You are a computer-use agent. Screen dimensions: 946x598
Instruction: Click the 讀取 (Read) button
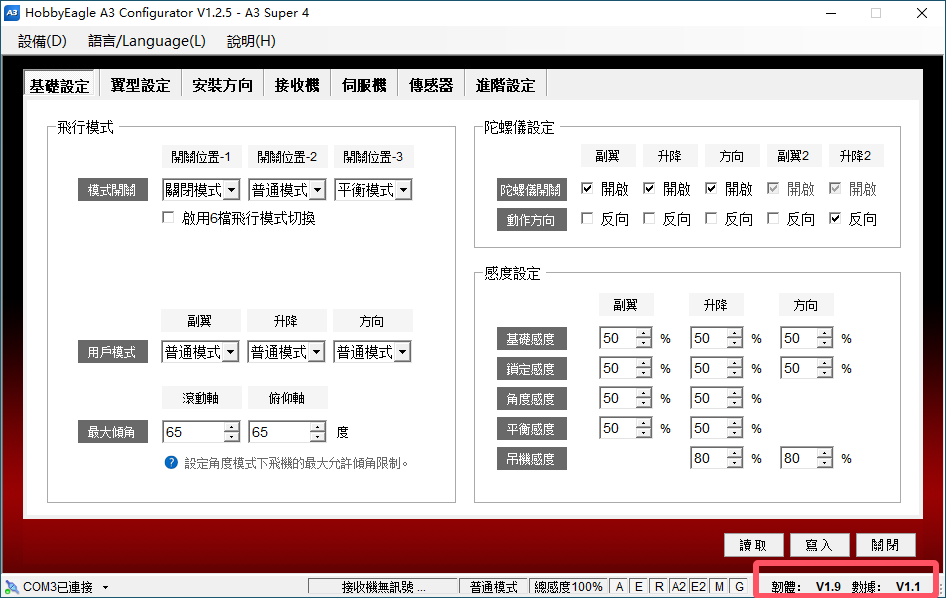(x=753, y=545)
